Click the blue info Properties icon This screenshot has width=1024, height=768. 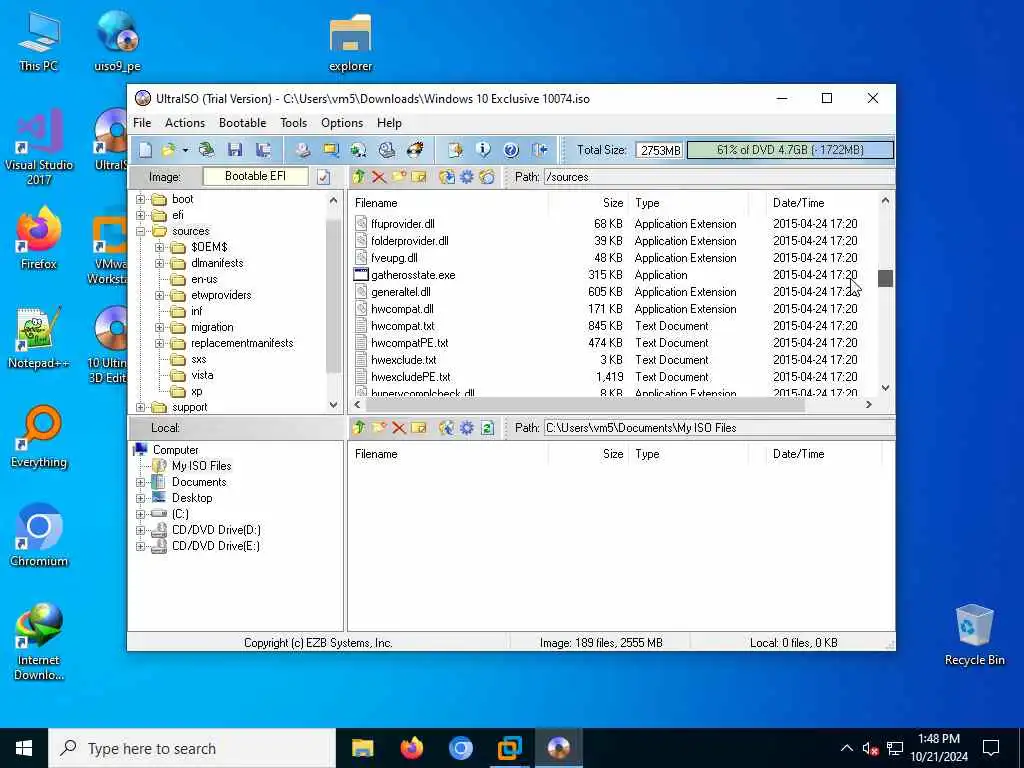(483, 150)
